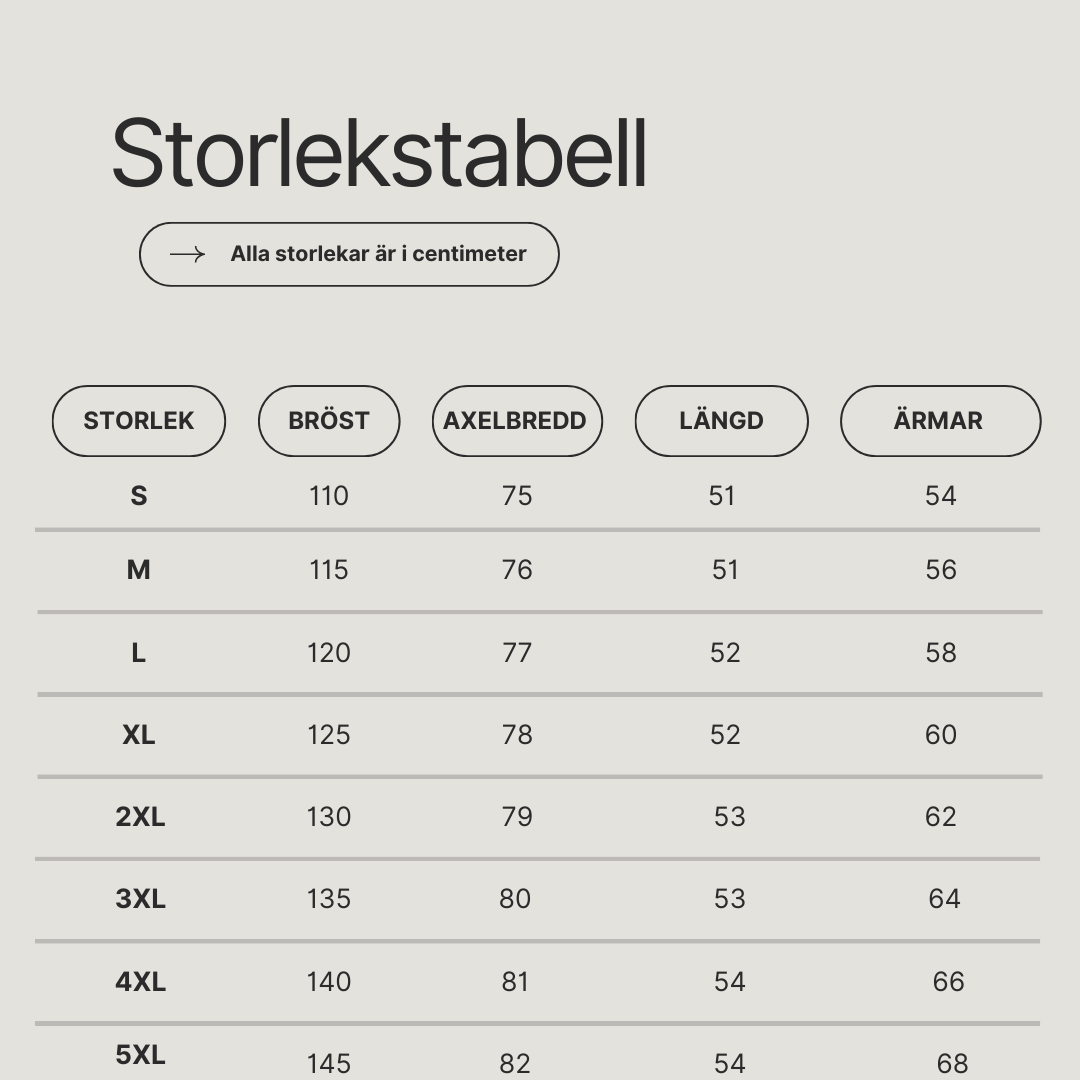Select the 3XL size row label
This screenshot has height=1080, width=1080.
point(141,899)
